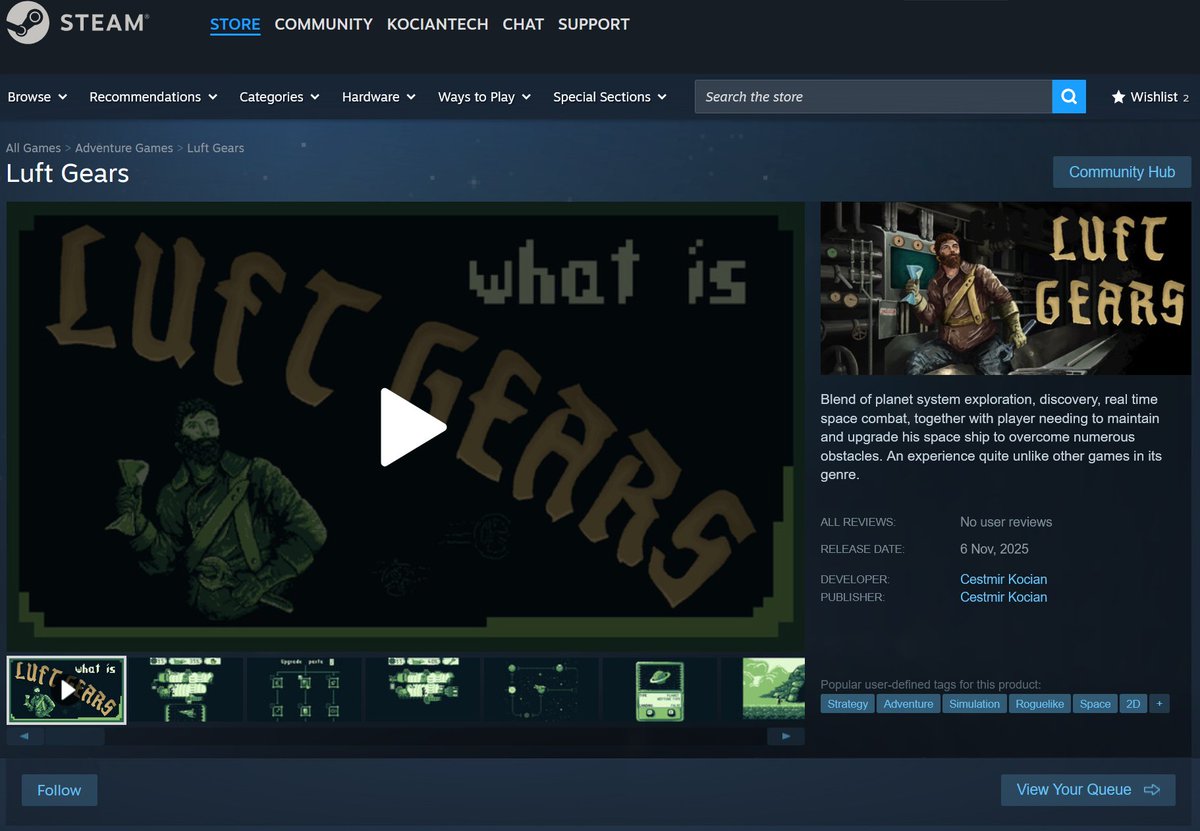Click the Follow button
The width and height of the screenshot is (1200, 831).
59,790
